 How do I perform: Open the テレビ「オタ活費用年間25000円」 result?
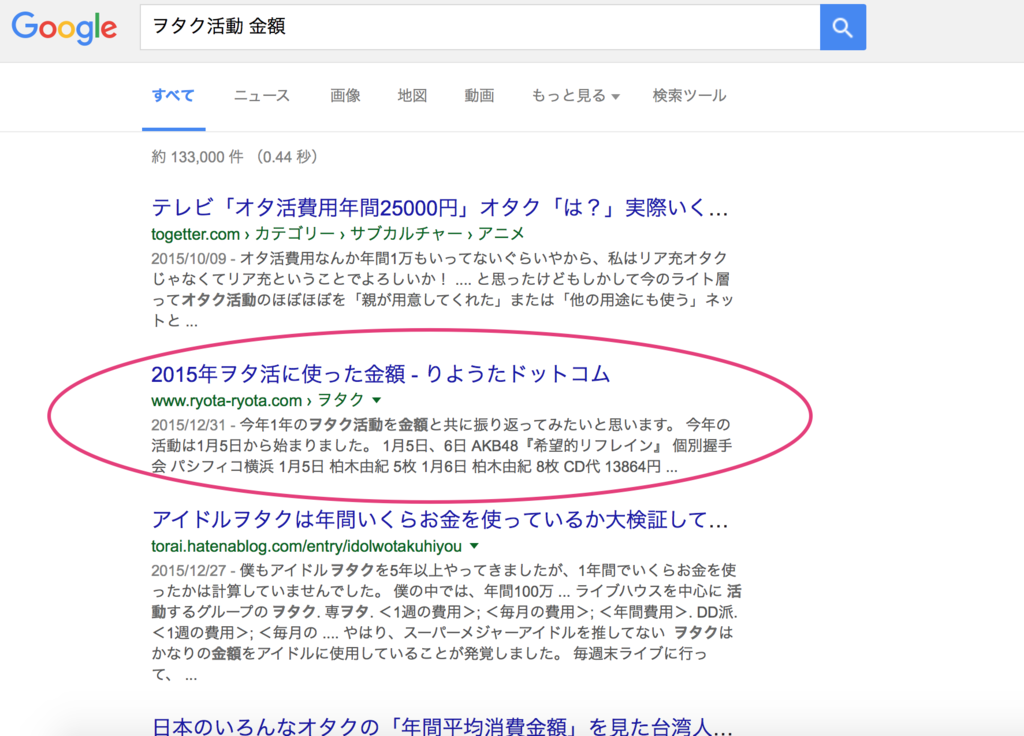pyautogui.click(x=440, y=208)
